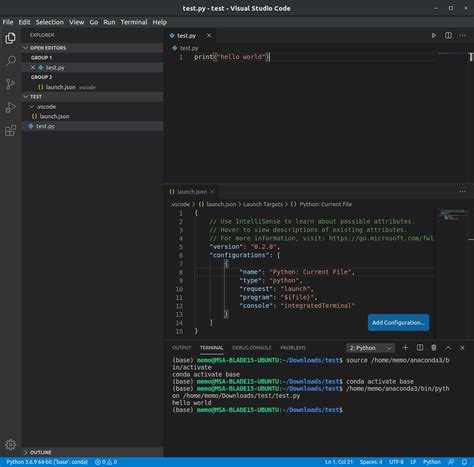Viewport: 474px width, 467px height.
Task: Switch to the Terminal panel tab
Action: (x=212, y=348)
